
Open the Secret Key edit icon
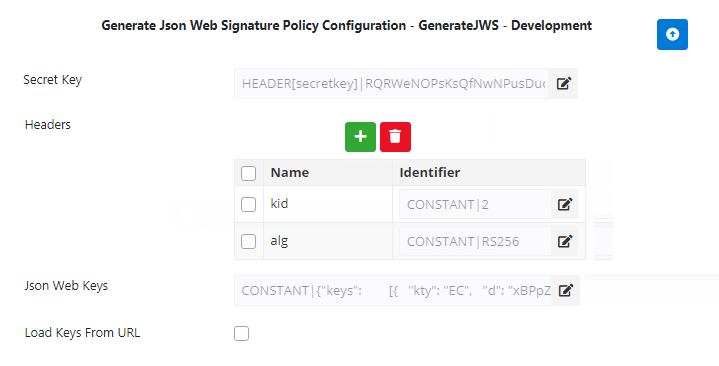[x=564, y=83]
